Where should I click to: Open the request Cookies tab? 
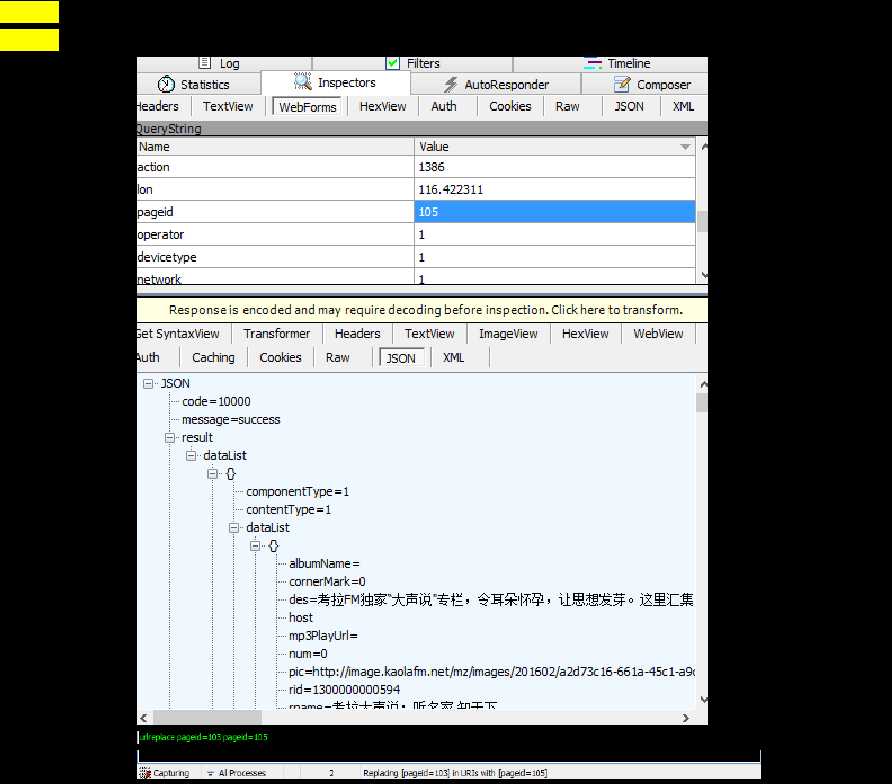(510, 106)
